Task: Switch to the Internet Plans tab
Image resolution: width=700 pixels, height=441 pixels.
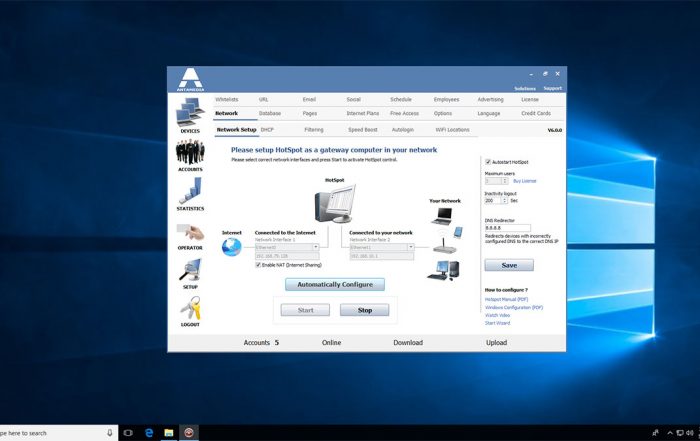Action: click(x=362, y=113)
